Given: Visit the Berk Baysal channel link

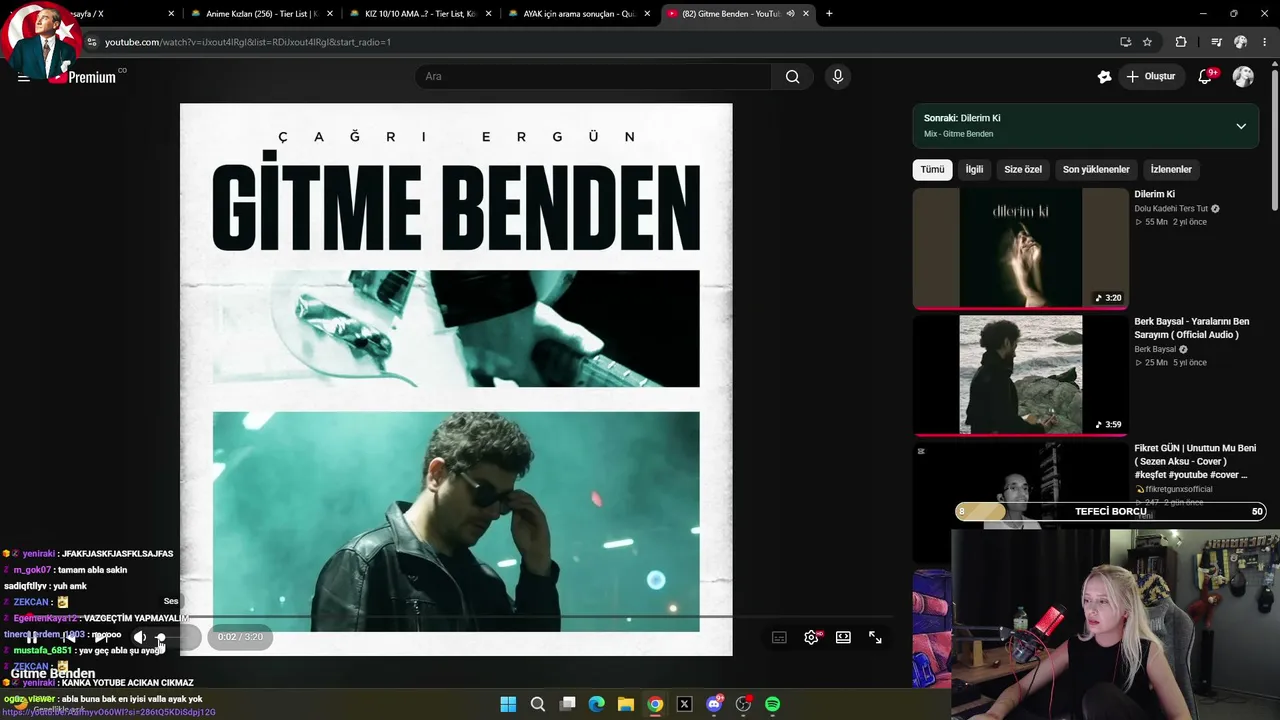Looking at the screenshot, I should (1155, 350).
